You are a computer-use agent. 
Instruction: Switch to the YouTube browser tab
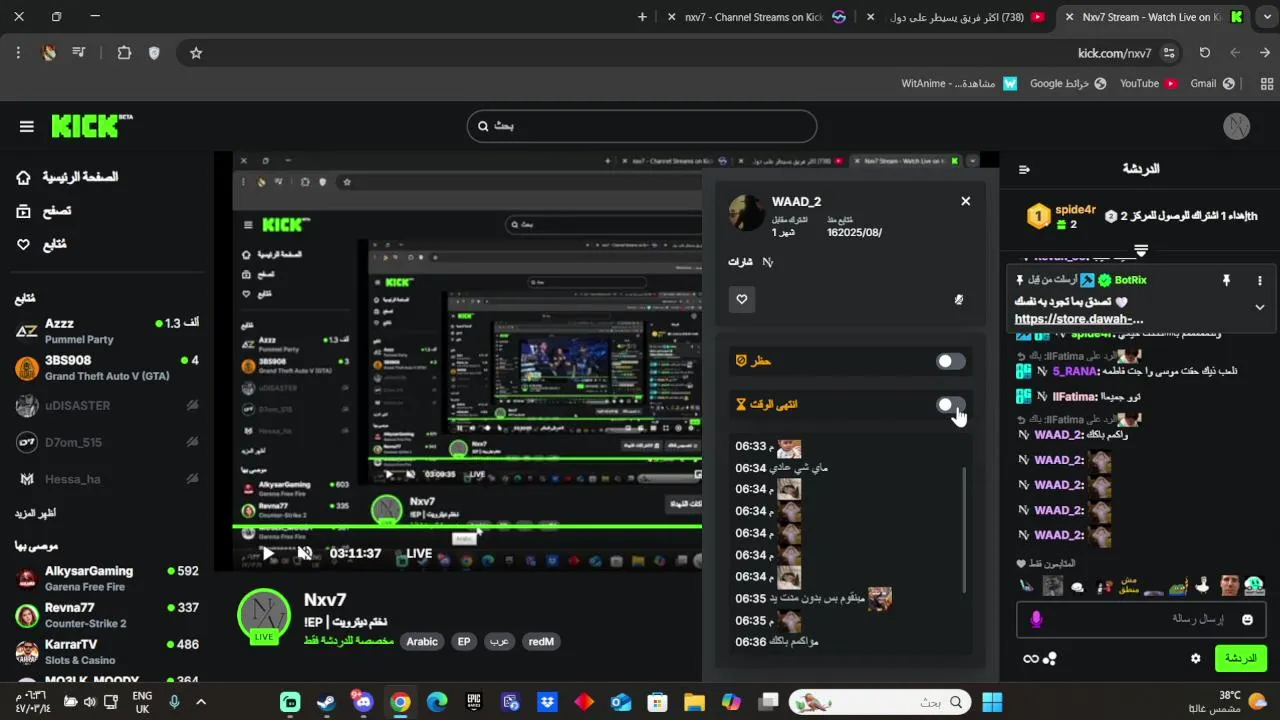(957, 17)
